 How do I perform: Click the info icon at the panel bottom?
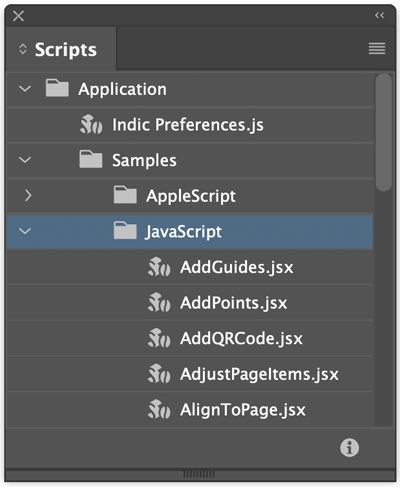349,448
